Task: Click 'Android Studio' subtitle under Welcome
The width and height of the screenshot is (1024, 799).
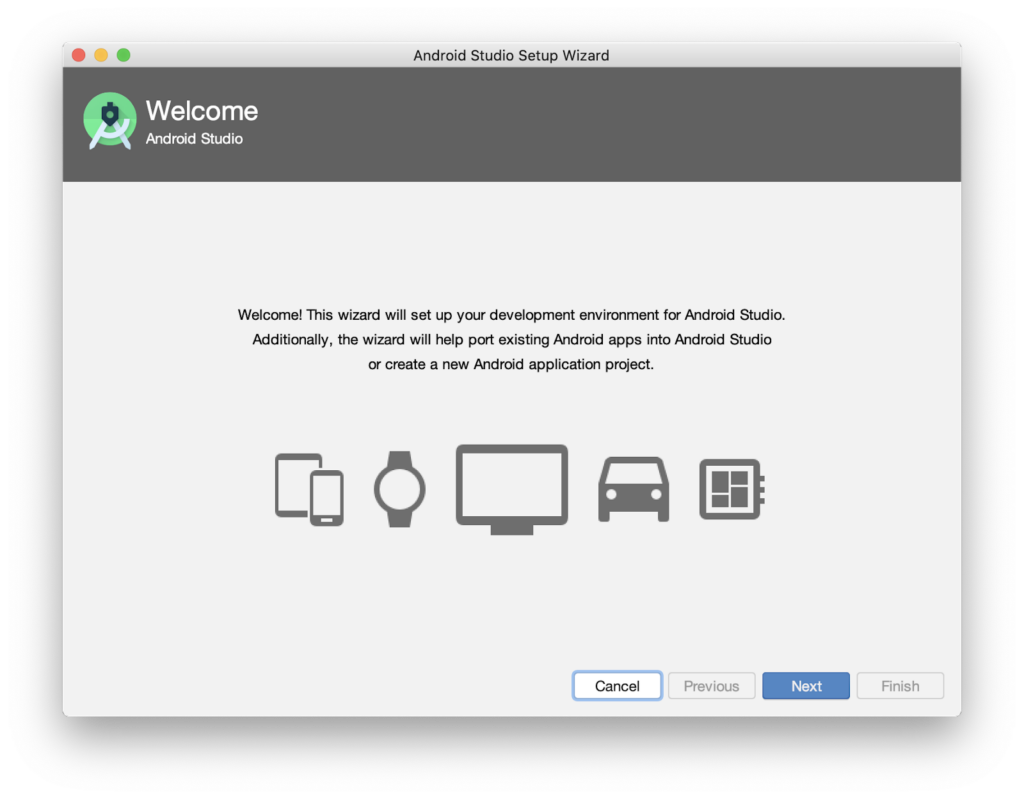Action: pyautogui.click(x=194, y=139)
